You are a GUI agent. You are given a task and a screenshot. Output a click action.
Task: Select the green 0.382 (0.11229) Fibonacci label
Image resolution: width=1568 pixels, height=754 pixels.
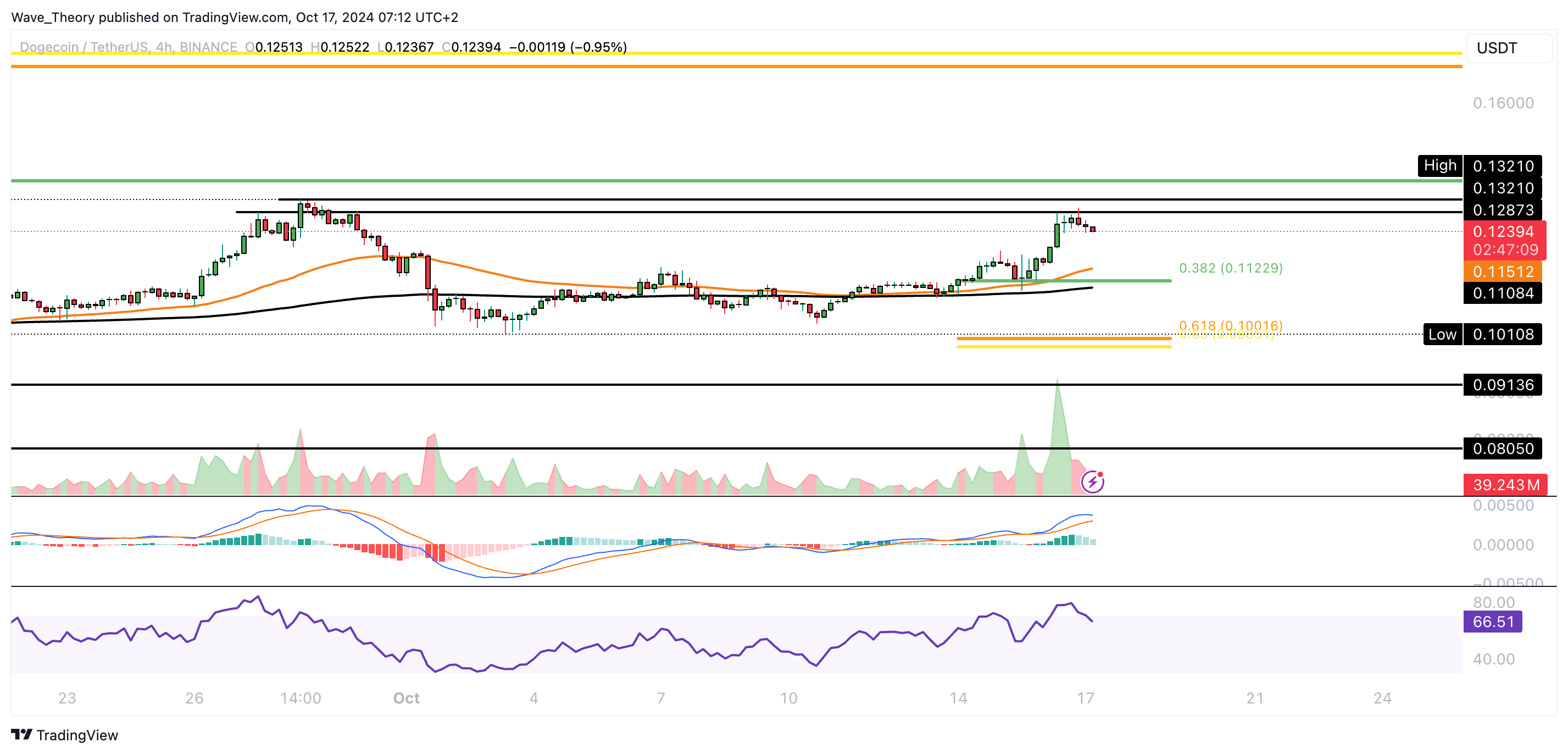click(x=1230, y=268)
